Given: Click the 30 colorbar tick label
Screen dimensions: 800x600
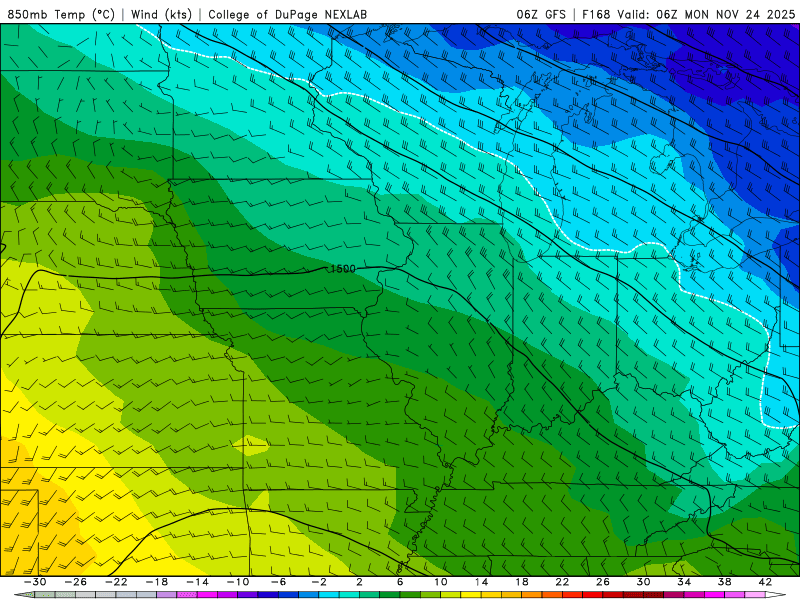Looking at the screenshot, I should (643, 582).
